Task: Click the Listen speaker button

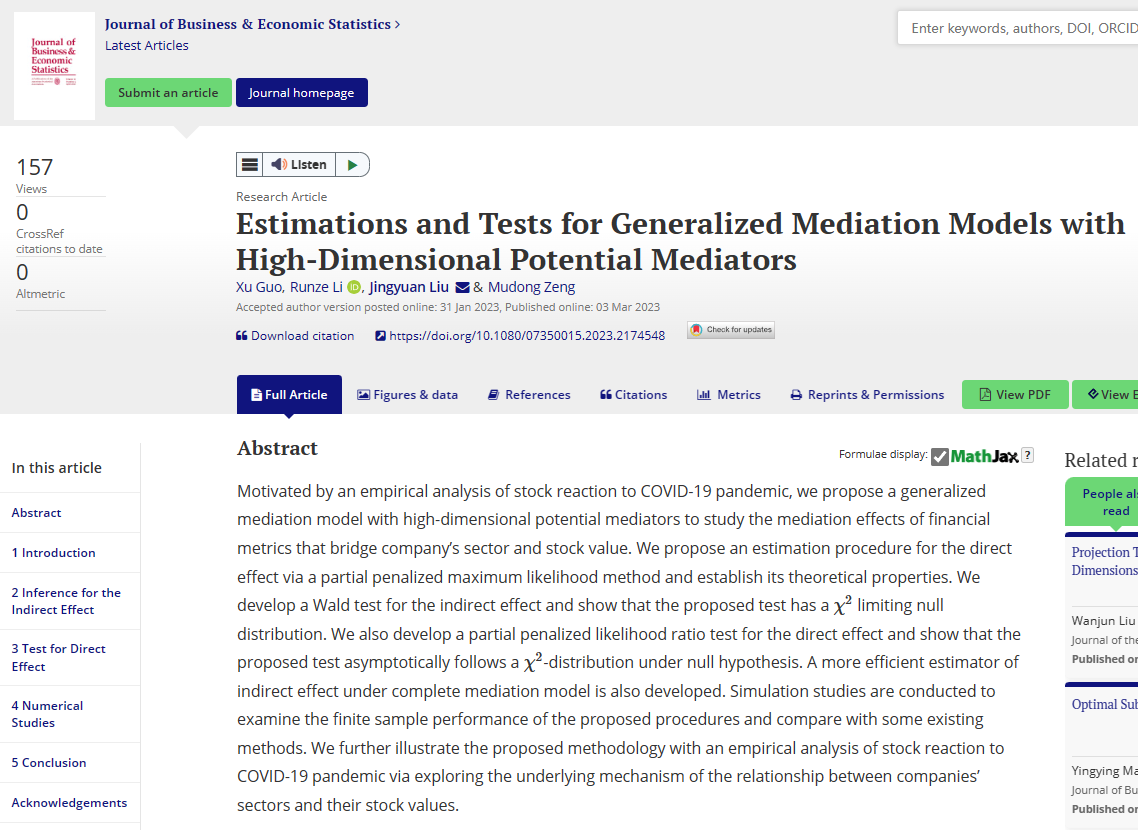Action: tap(299, 165)
